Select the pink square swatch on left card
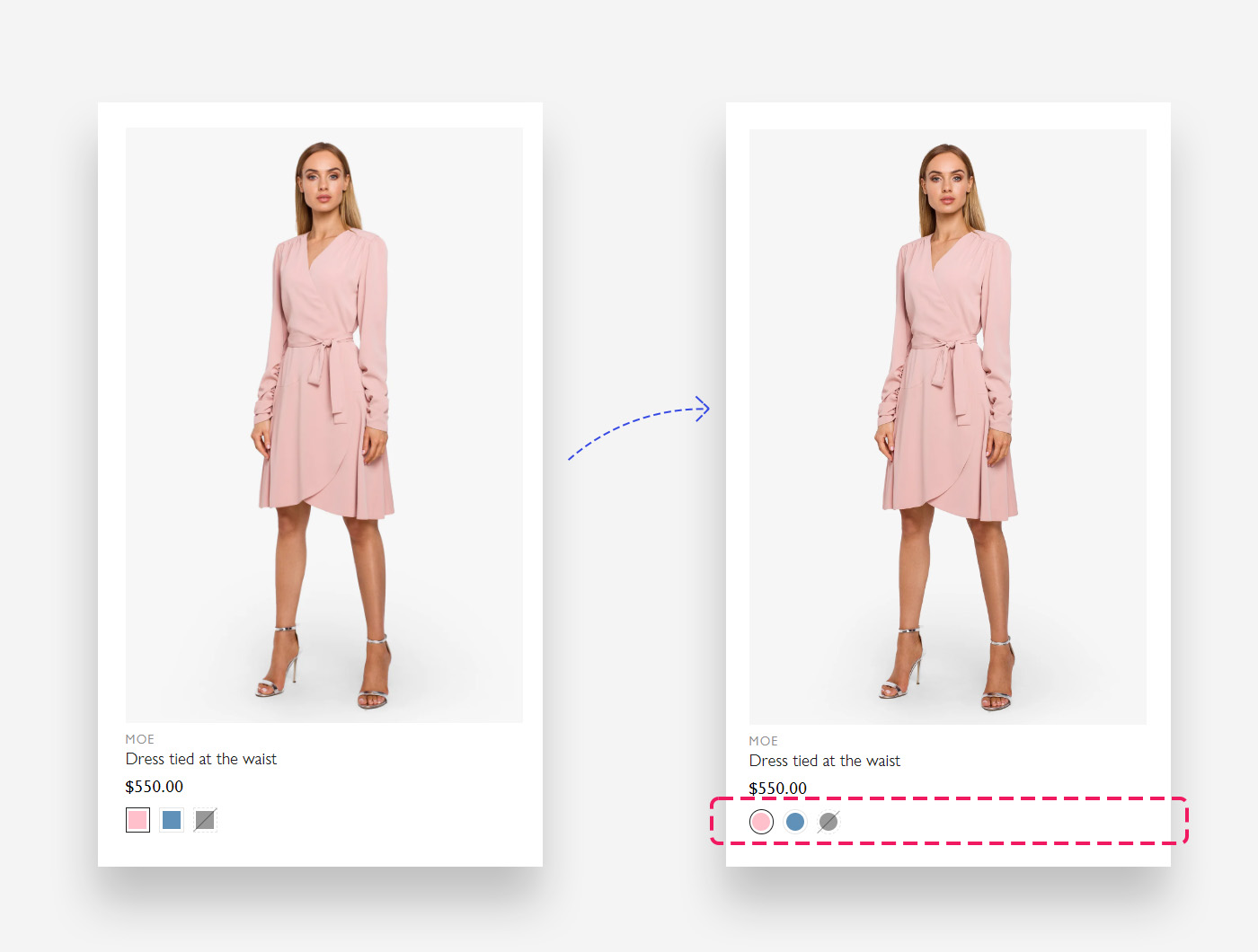1258x952 pixels. click(x=137, y=820)
